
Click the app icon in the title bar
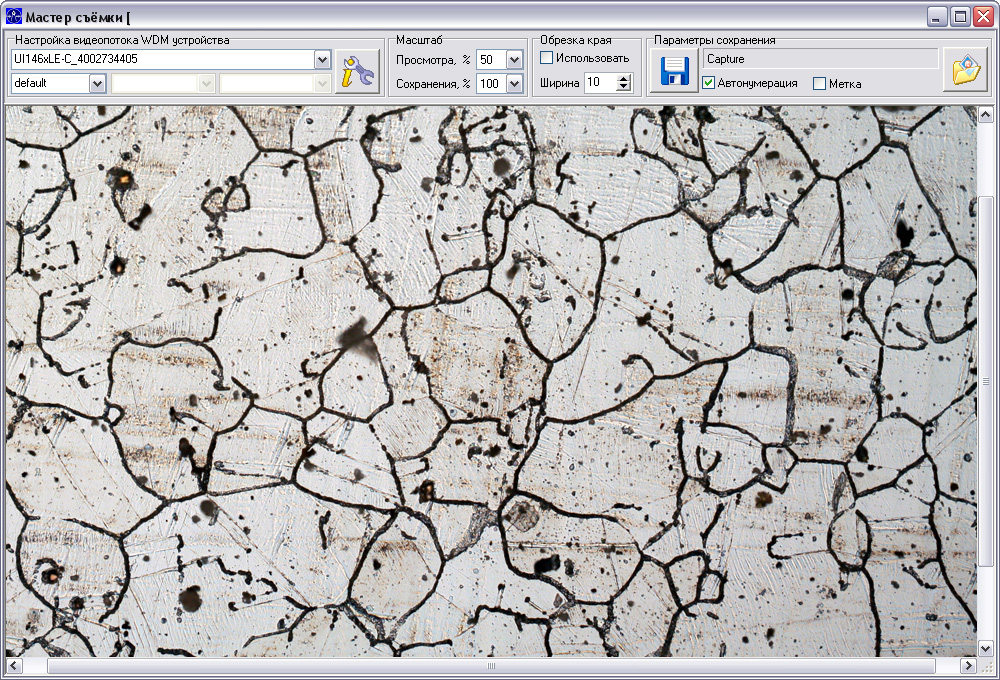click(13, 17)
